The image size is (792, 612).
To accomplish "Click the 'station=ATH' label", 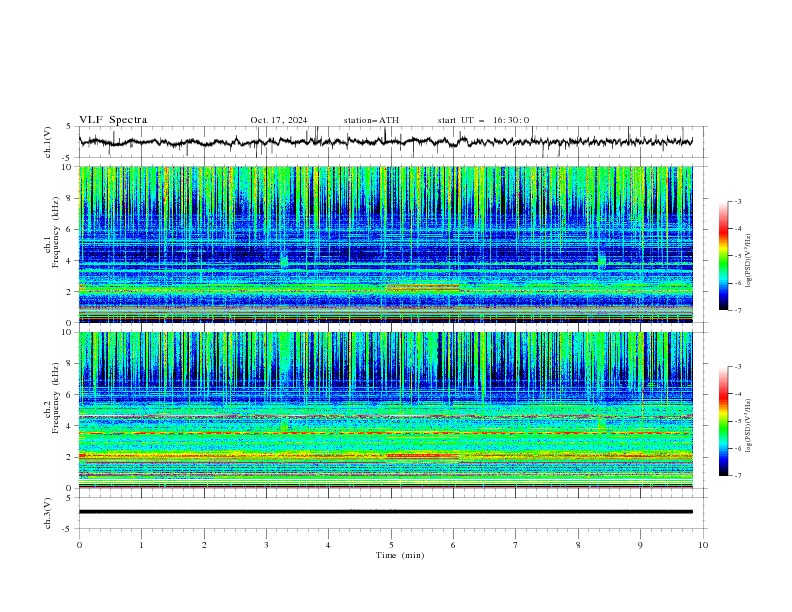I will point(371,120).
